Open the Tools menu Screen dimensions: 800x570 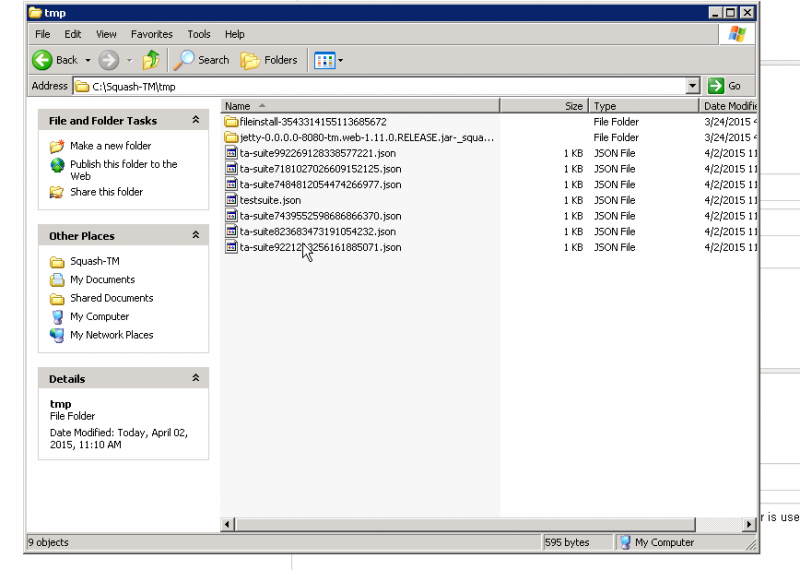click(x=199, y=34)
